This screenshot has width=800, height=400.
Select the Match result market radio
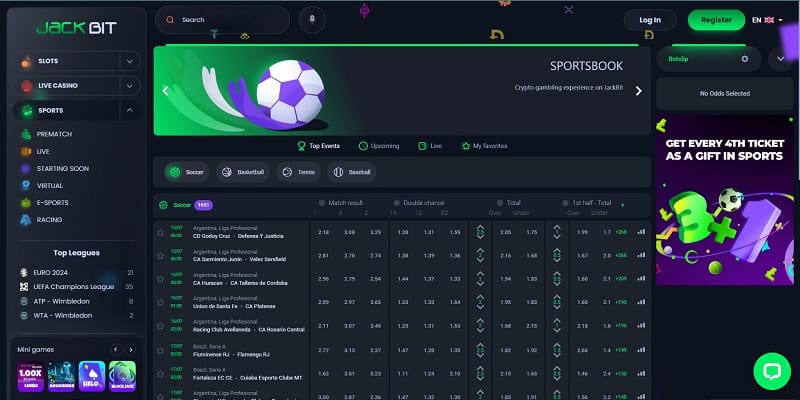click(322, 203)
